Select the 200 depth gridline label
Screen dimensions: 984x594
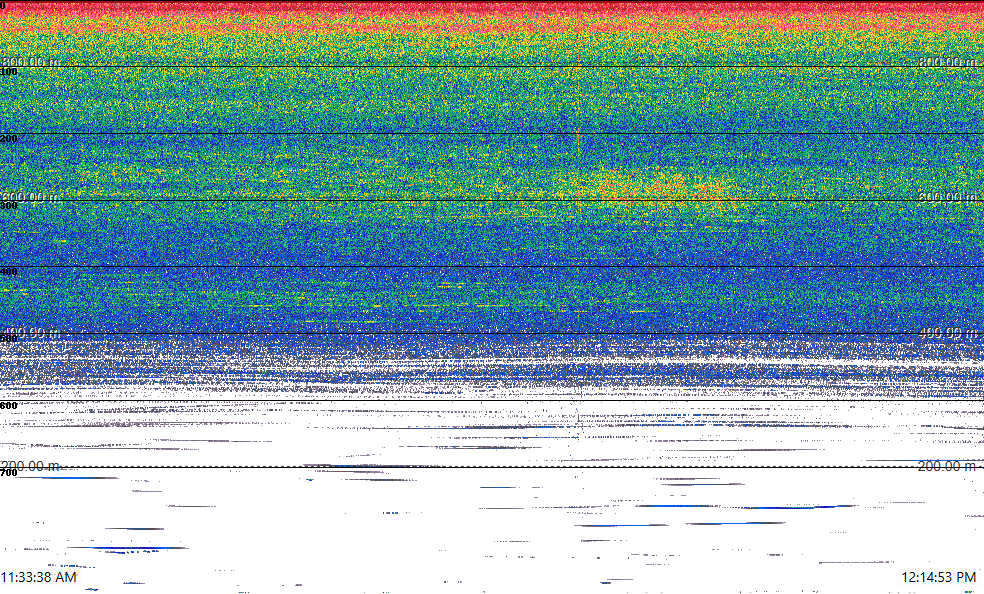tap(9, 139)
